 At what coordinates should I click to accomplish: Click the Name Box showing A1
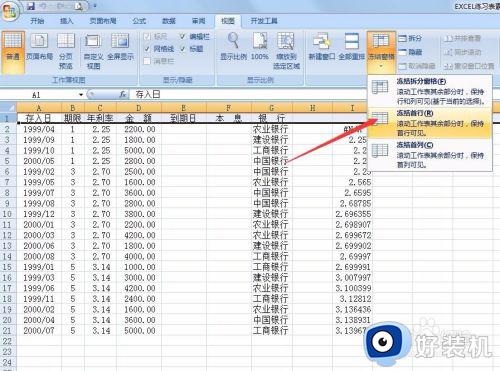[38, 95]
